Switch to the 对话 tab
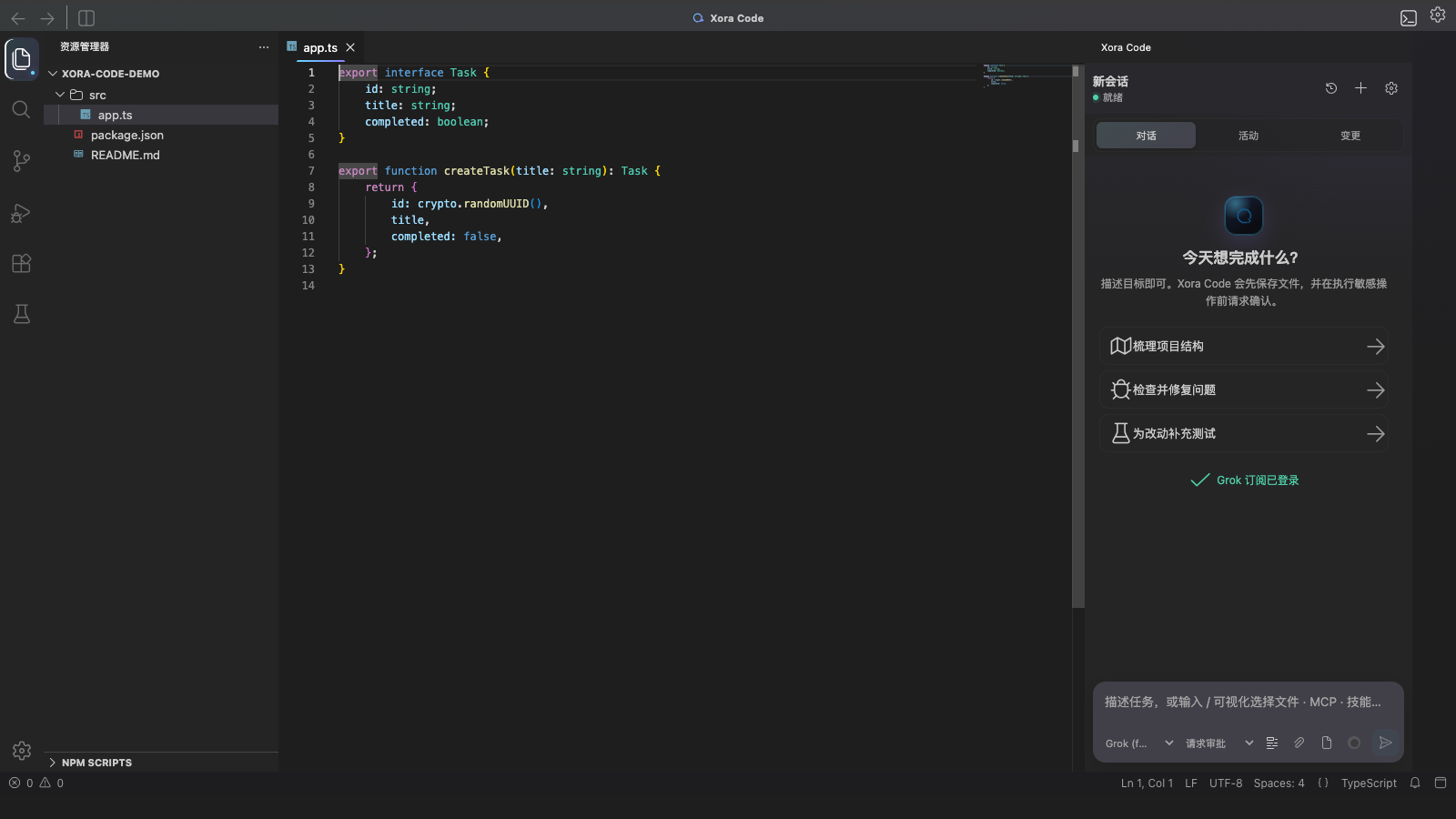Image resolution: width=1456 pixels, height=819 pixels. [1147, 136]
